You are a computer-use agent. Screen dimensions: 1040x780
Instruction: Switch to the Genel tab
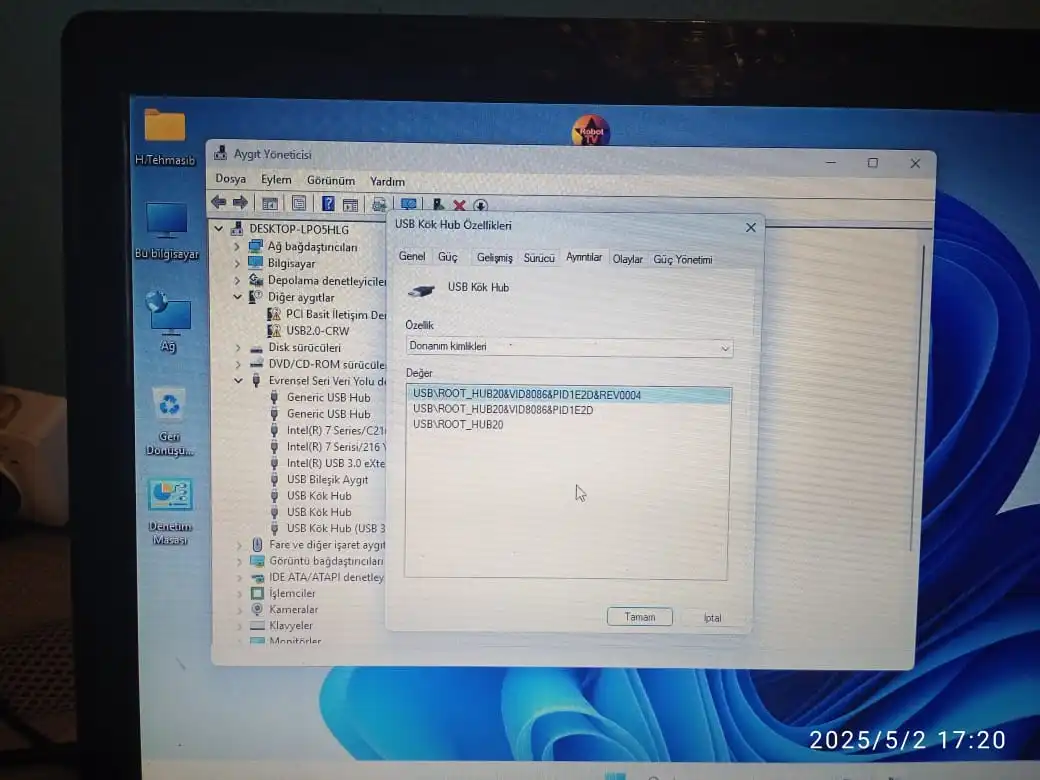tap(412, 256)
